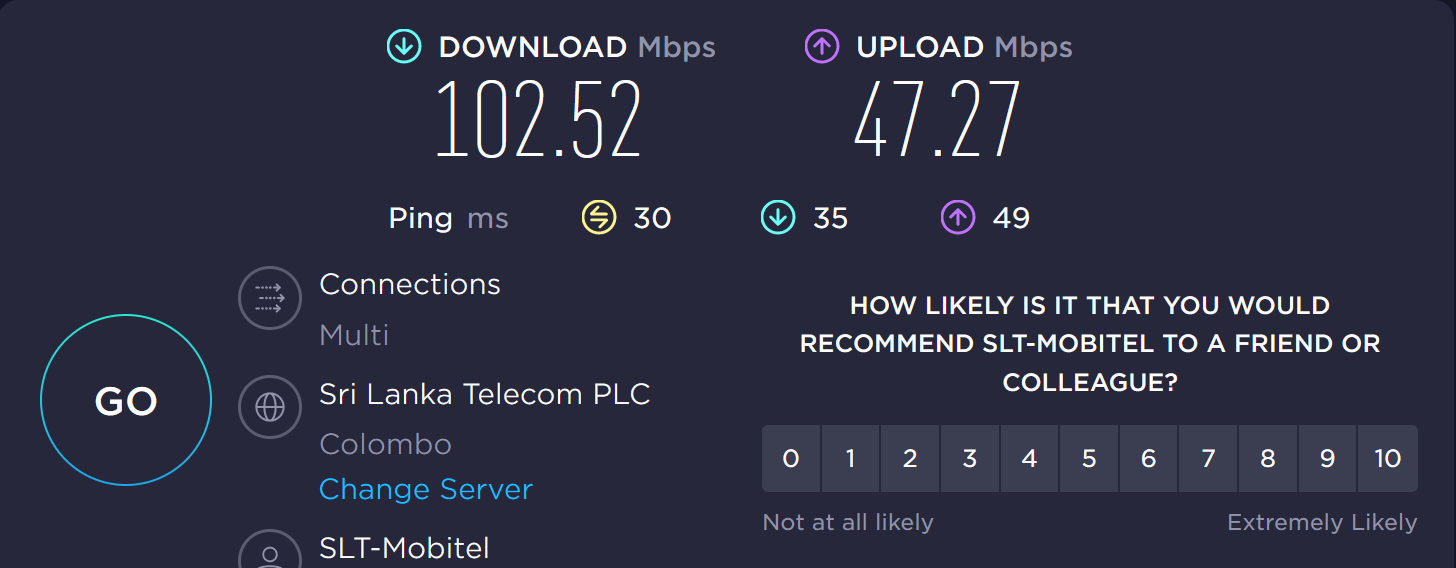Click the Connections Multi setting
The height and width of the screenshot is (568, 1456).
click(354, 334)
